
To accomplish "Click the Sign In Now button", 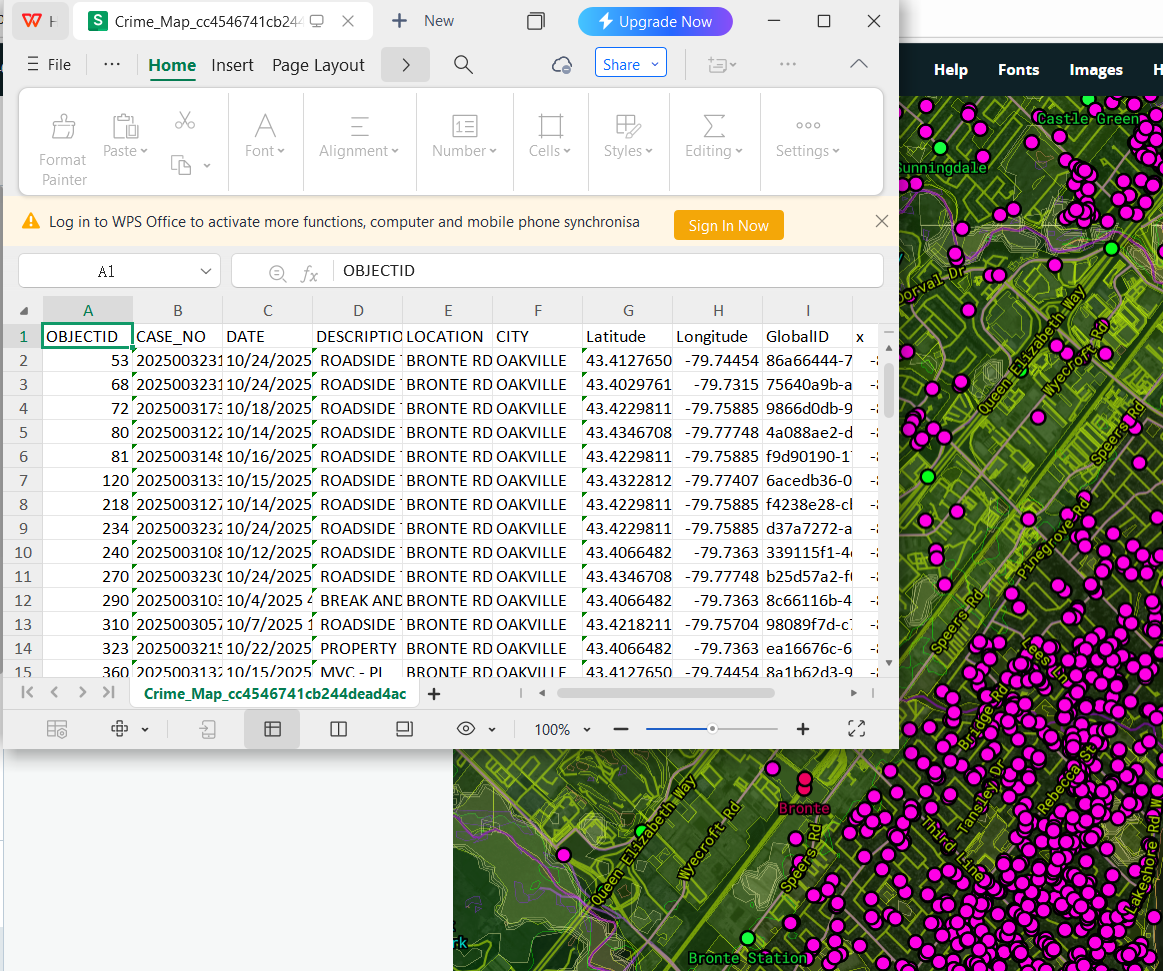I will [x=728, y=224].
